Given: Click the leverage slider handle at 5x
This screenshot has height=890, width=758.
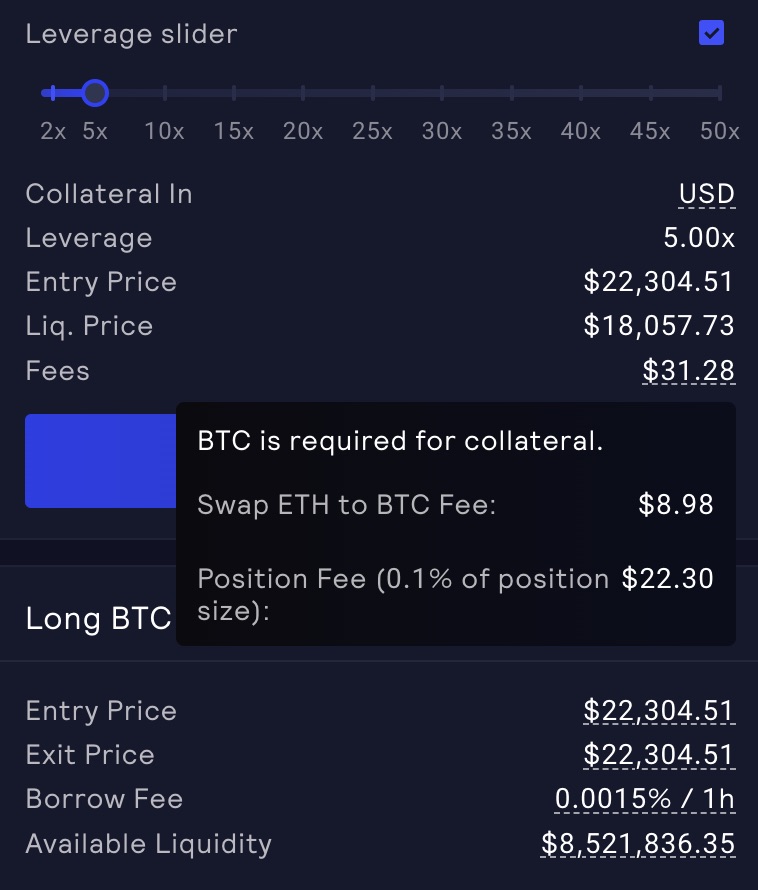Looking at the screenshot, I should [95, 94].
